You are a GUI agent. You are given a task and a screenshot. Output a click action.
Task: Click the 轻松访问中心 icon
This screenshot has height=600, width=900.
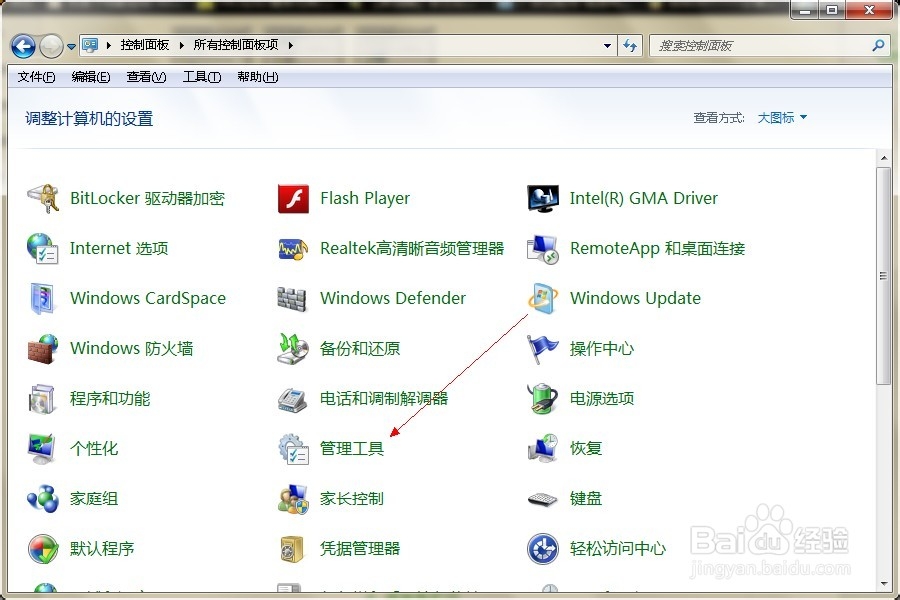click(543, 548)
